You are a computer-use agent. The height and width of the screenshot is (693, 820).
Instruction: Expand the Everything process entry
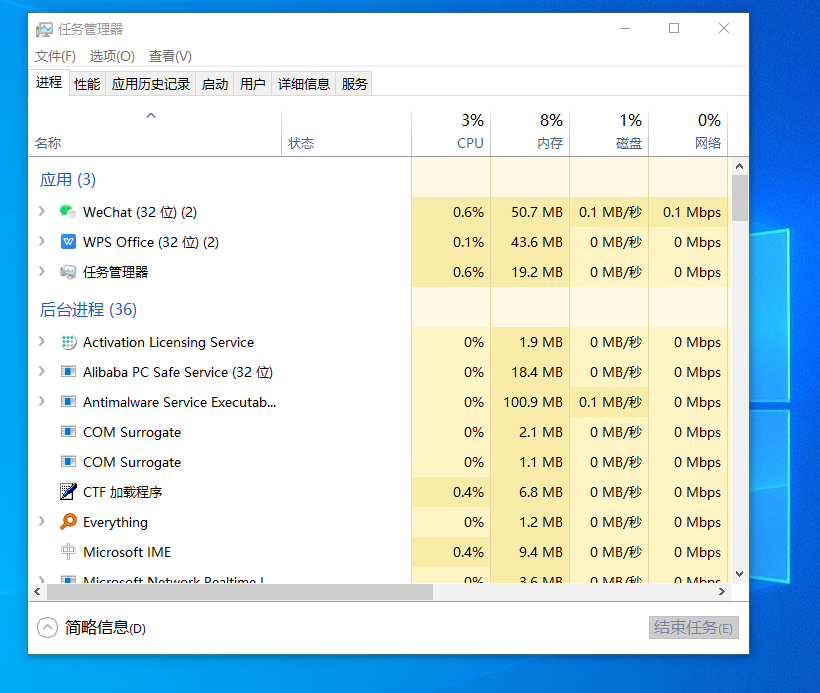(42, 521)
